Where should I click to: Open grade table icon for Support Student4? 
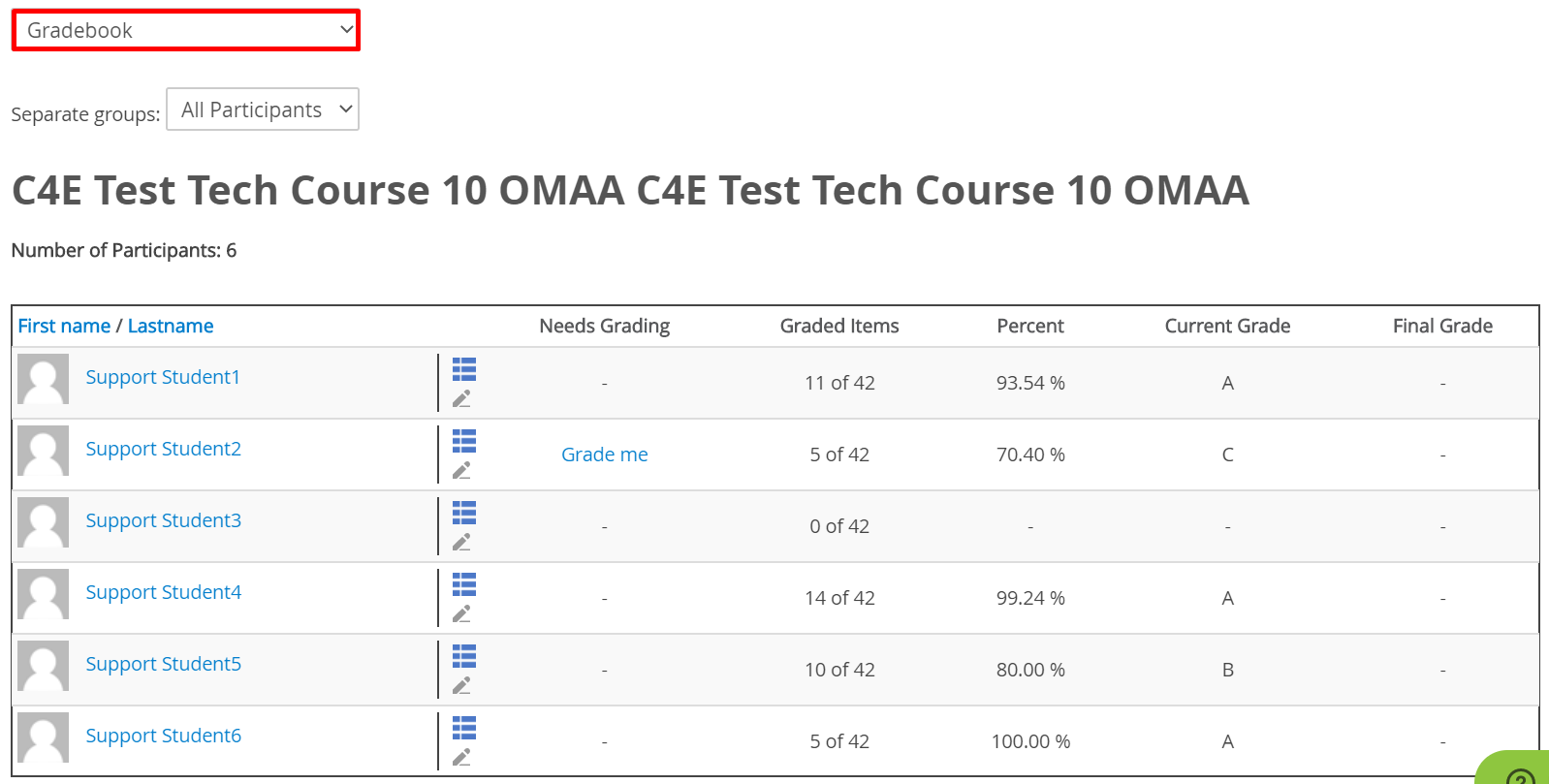464,584
